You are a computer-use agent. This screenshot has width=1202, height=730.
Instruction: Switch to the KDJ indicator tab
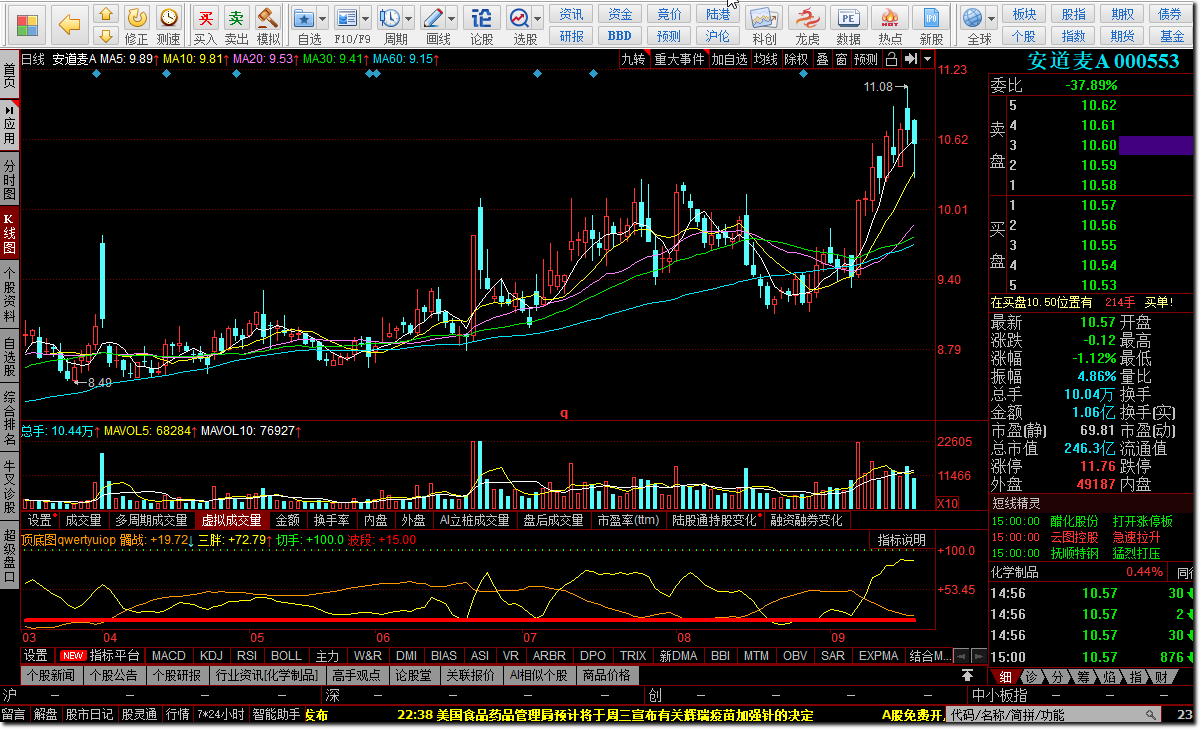click(211, 656)
